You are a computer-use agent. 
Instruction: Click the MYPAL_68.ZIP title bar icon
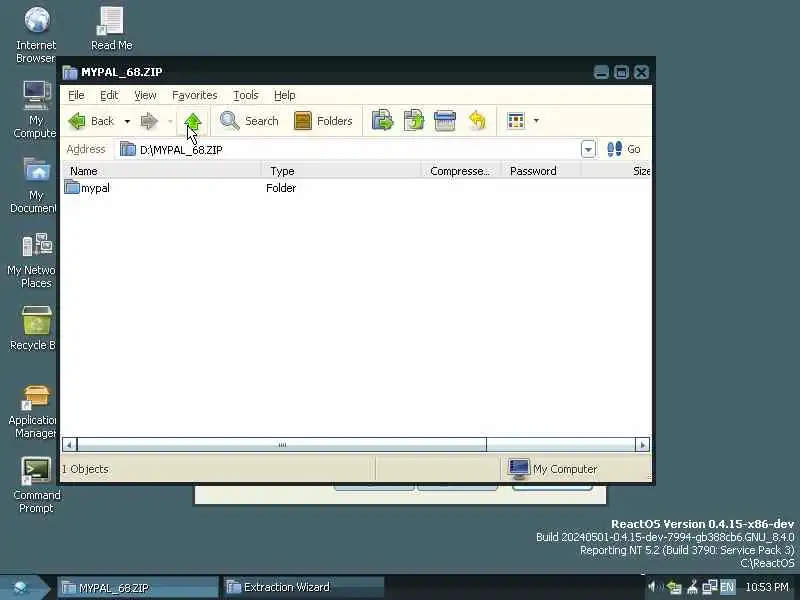coord(70,72)
